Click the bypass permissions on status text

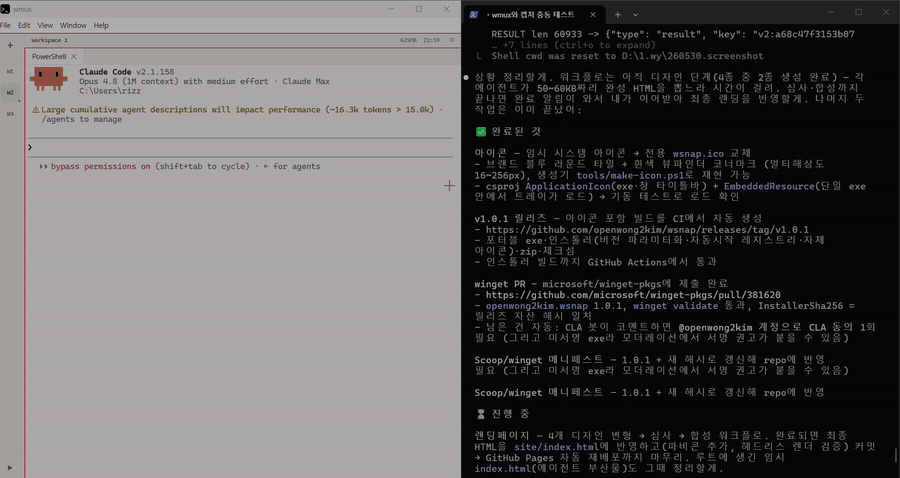pyautogui.click(x=100, y=166)
